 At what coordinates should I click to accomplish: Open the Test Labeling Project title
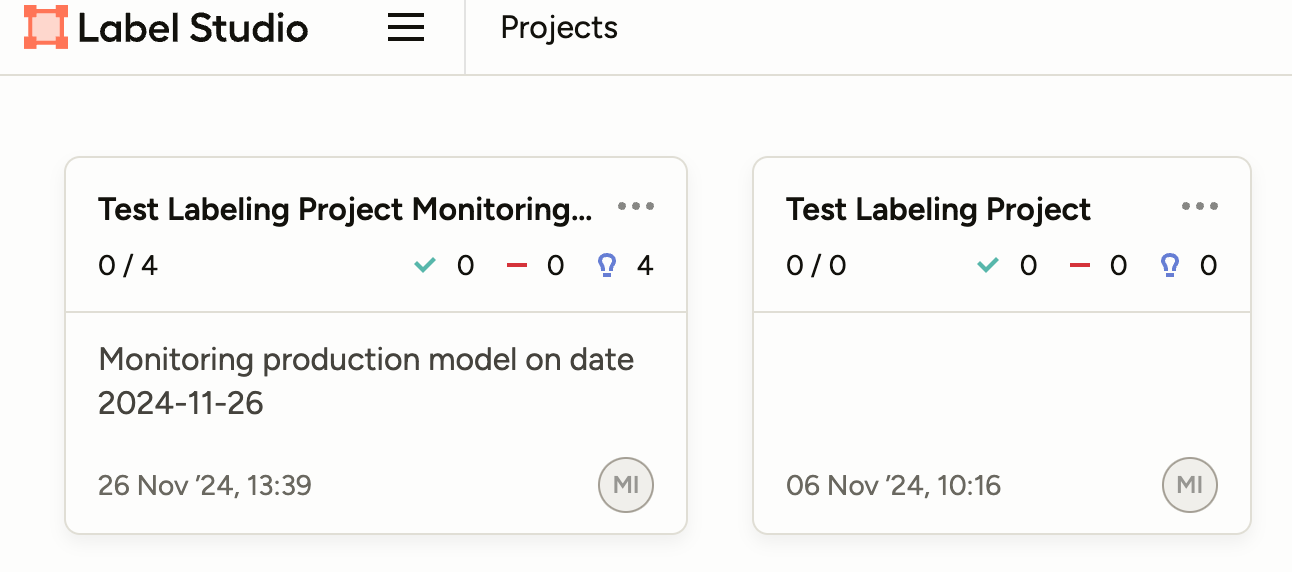(938, 210)
